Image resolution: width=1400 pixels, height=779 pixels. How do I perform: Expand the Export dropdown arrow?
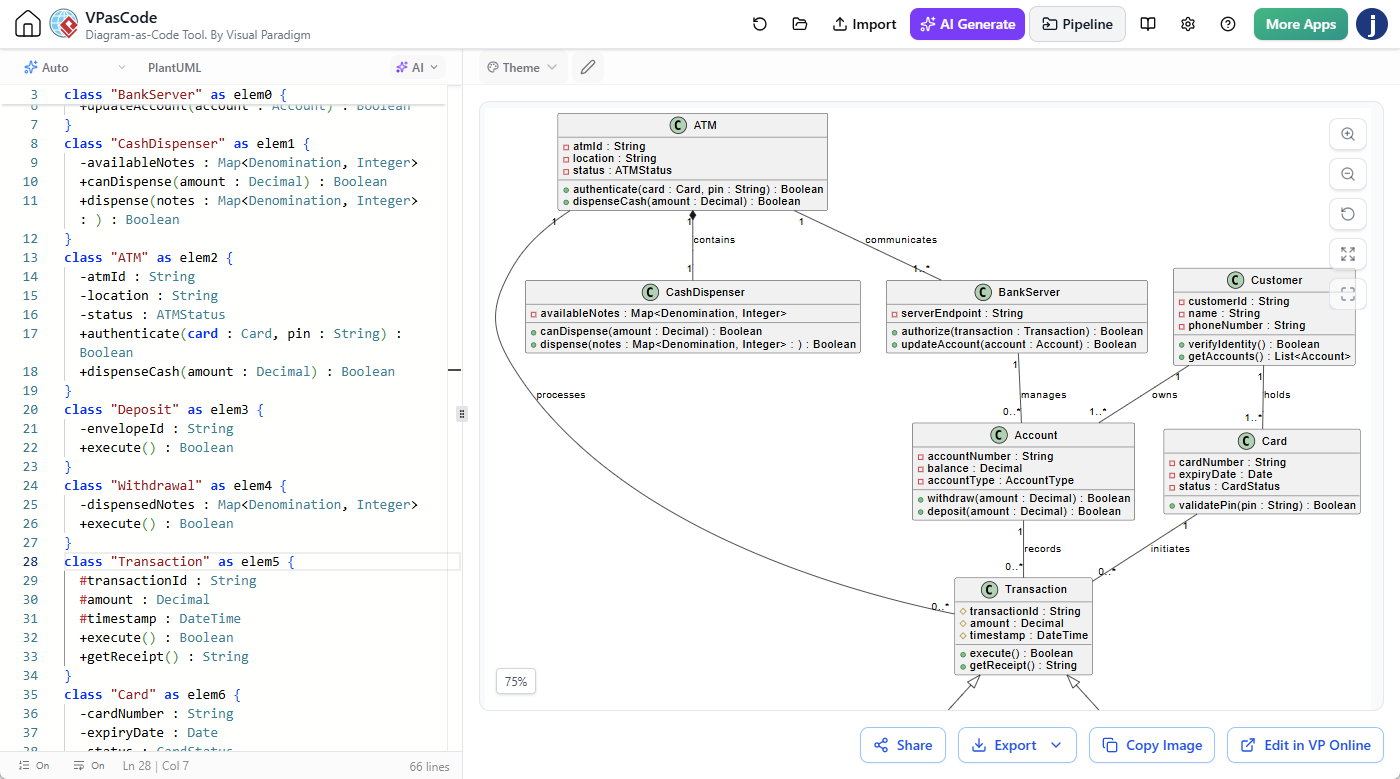[1056, 745]
